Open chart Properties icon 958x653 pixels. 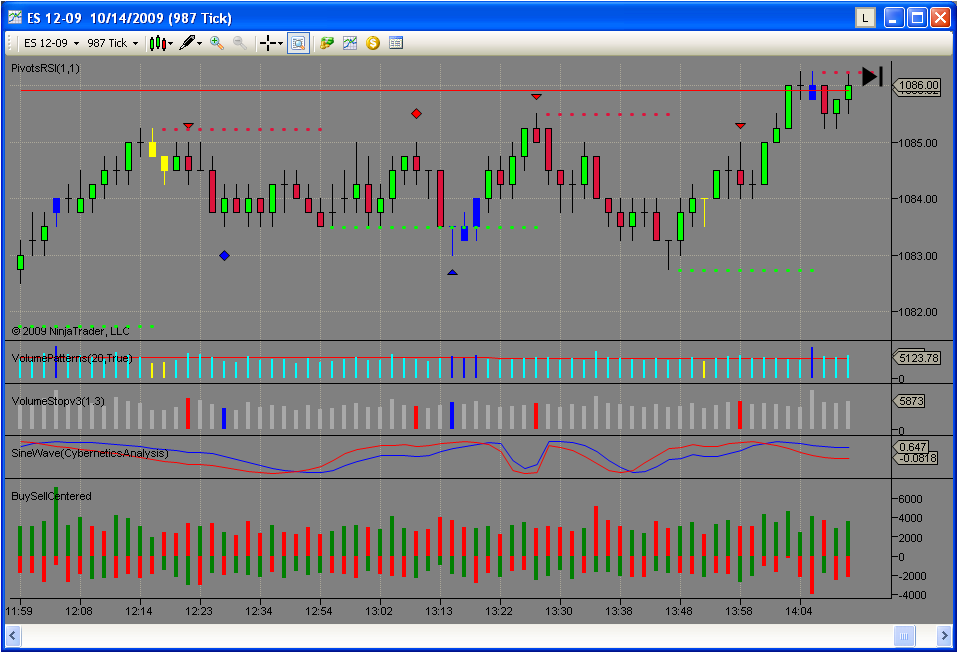tap(396, 43)
